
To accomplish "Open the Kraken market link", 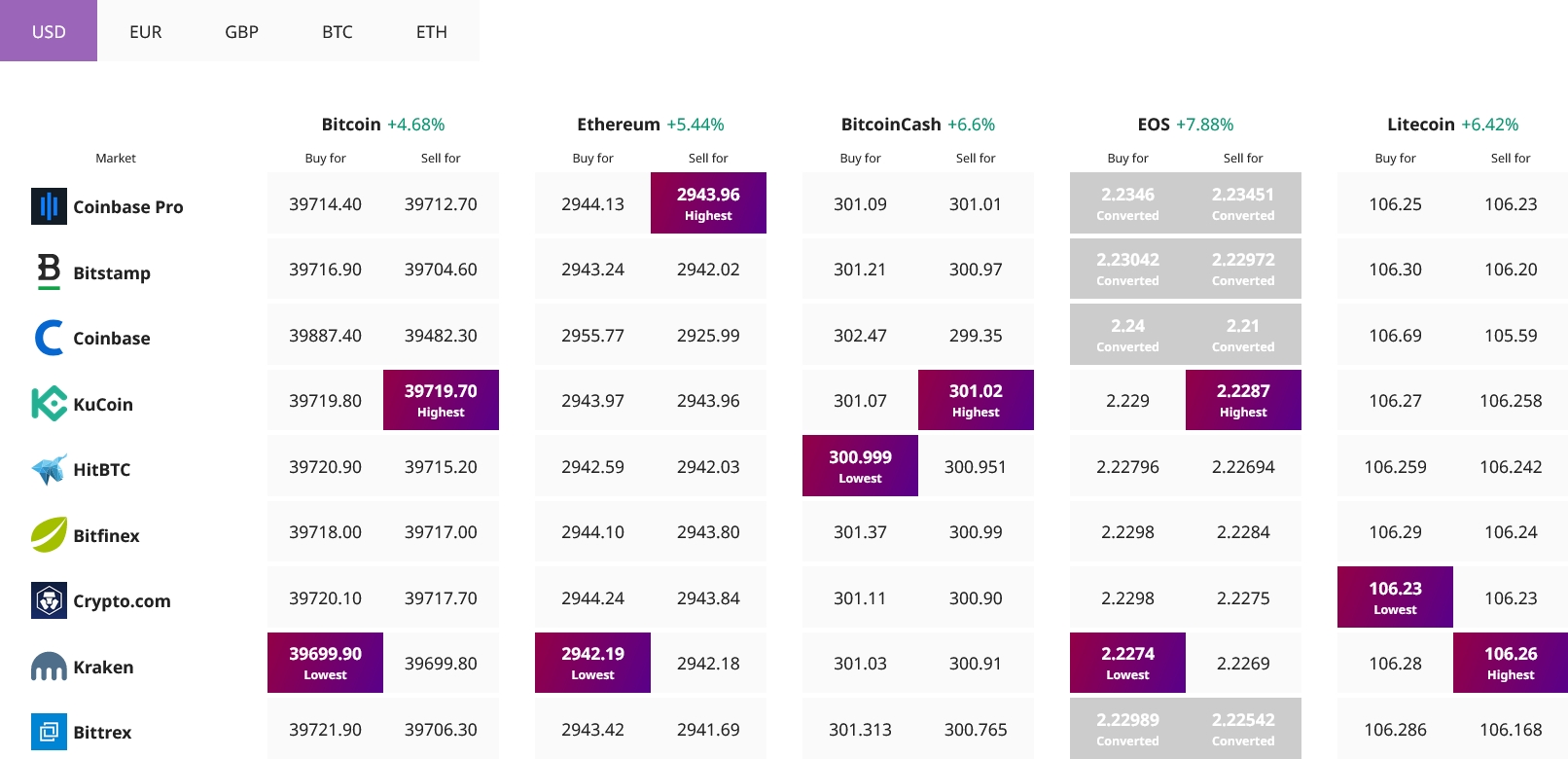I will click(x=103, y=667).
